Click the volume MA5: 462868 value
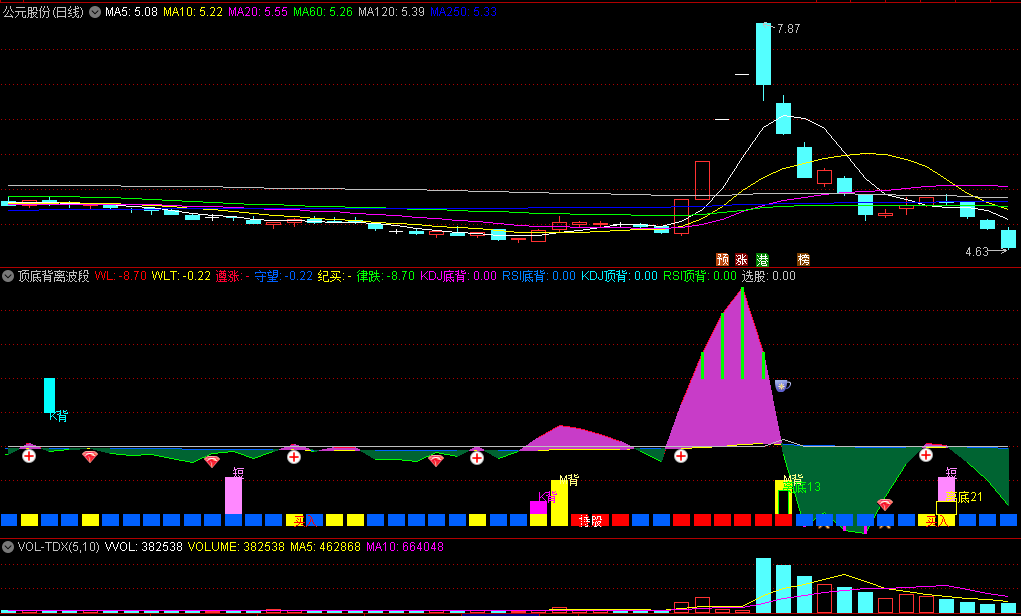Screen dimensions: 1021x616 pyautogui.click(x=326, y=547)
